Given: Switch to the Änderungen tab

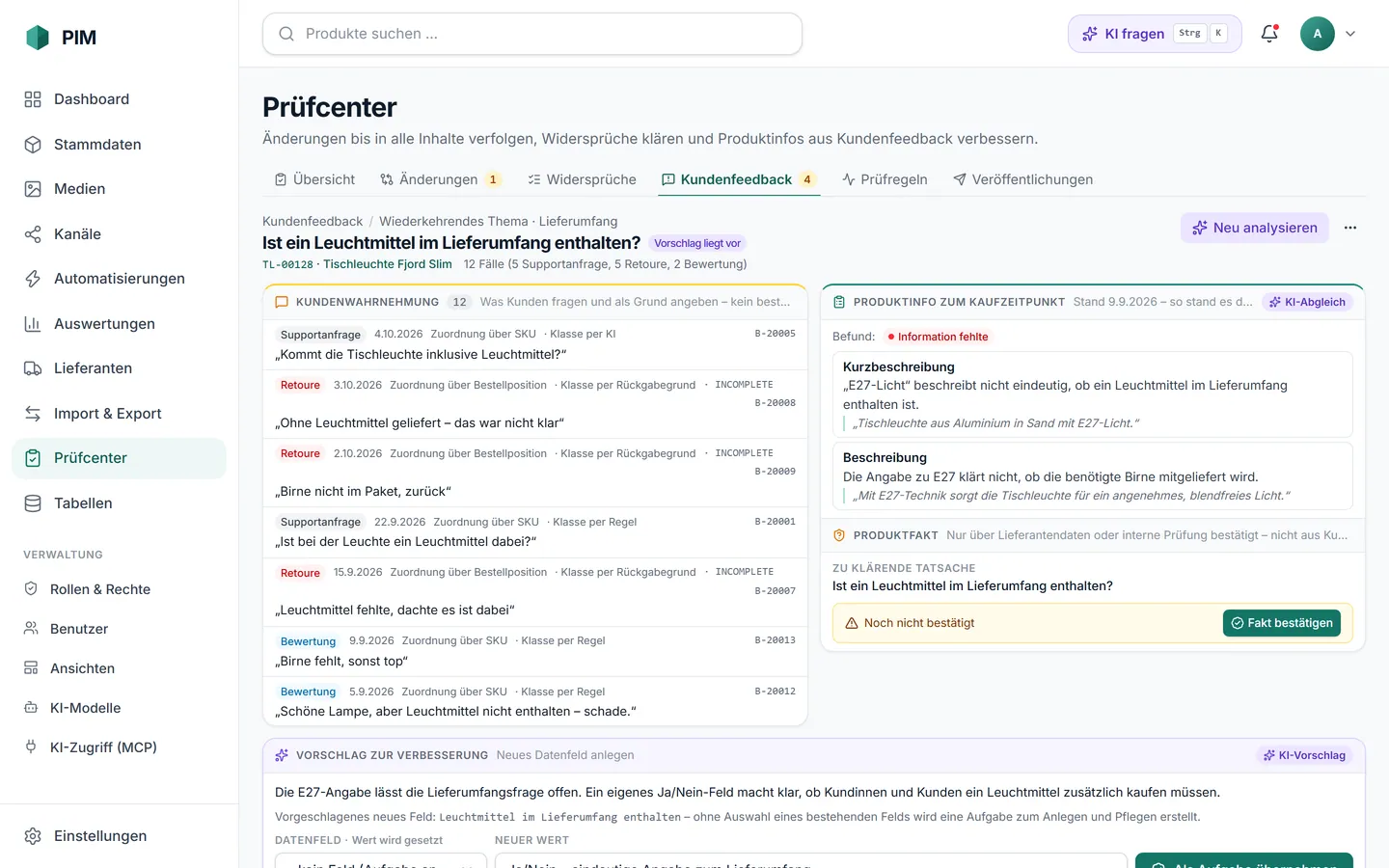Looking at the screenshot, I should click(x=440, y=179).
